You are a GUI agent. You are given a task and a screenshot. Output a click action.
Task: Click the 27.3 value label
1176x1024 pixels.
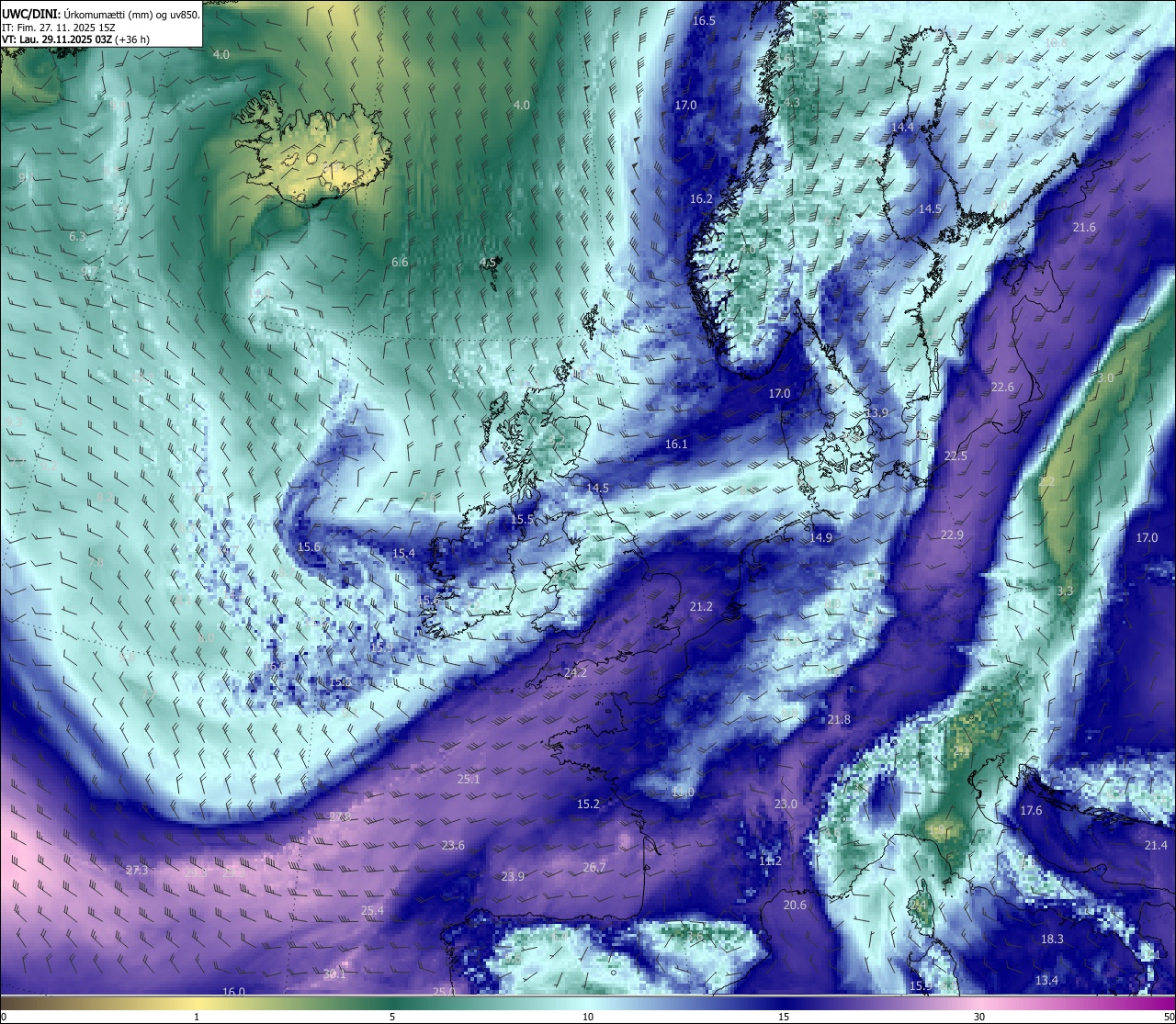[137, 871]
